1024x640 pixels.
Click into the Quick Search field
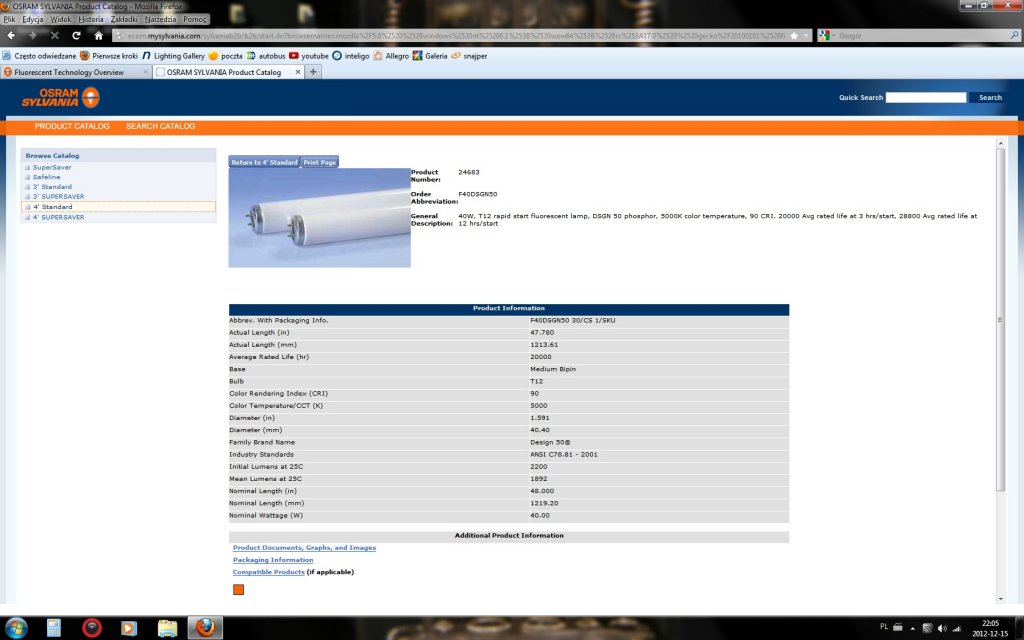(x=925, y=97)
